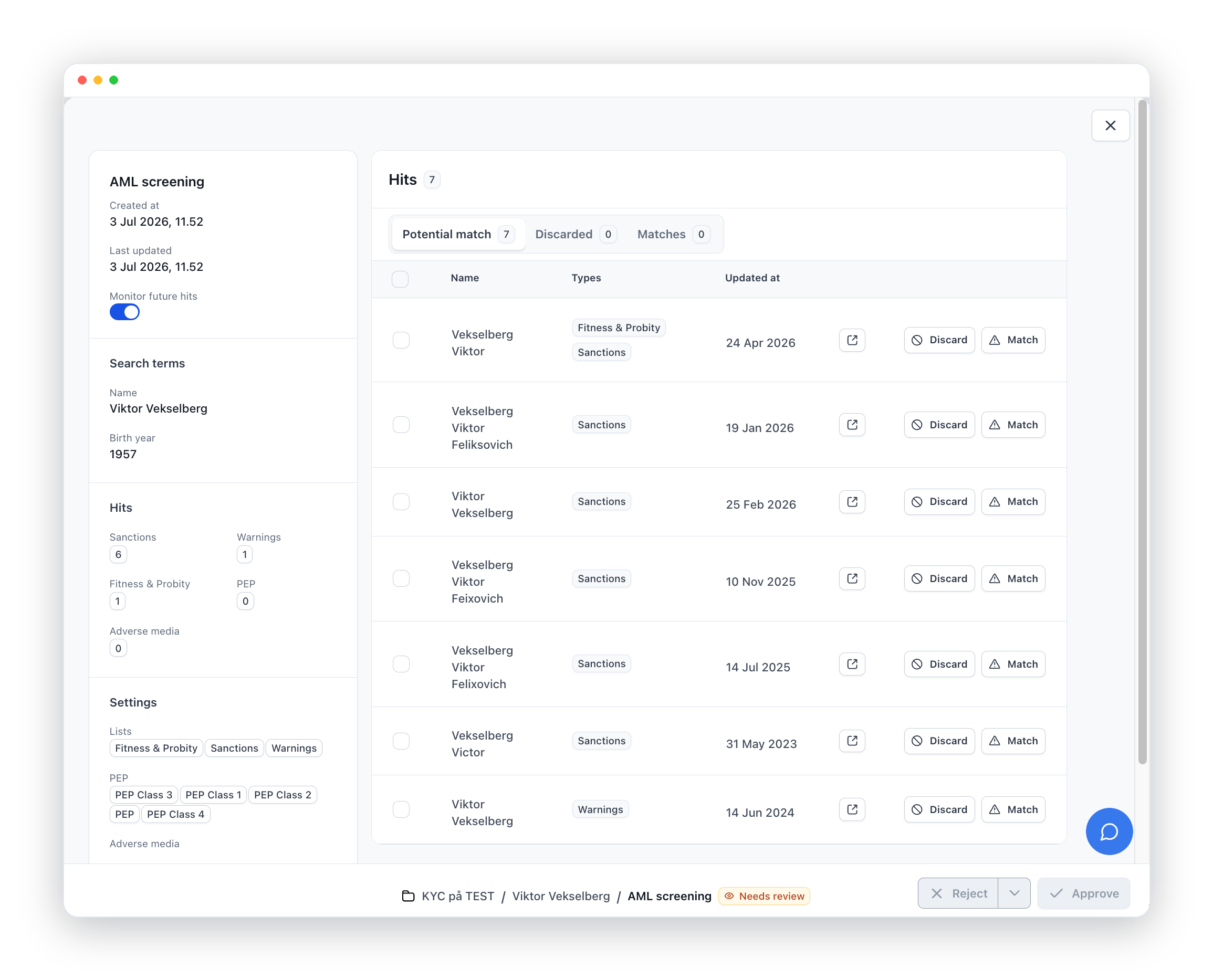
Task: Click the Sanctions count badge showing 6
Action: click(118, 554)
